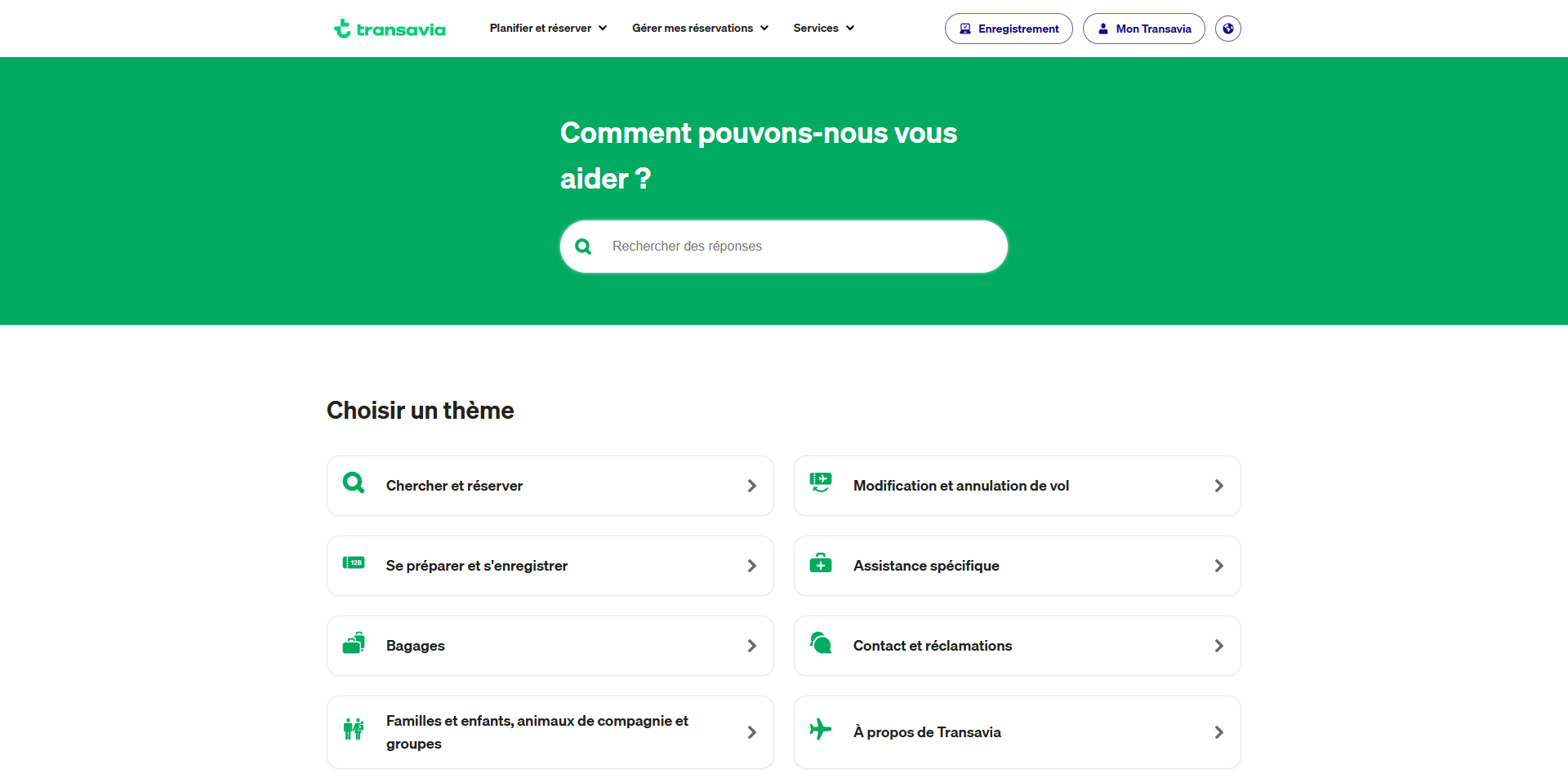This screenshot has height=778, width=1568.
Task: Click chevron on Se préparer et s'enregistrer card
Action: pyautogui.click(x=752, y=566)
